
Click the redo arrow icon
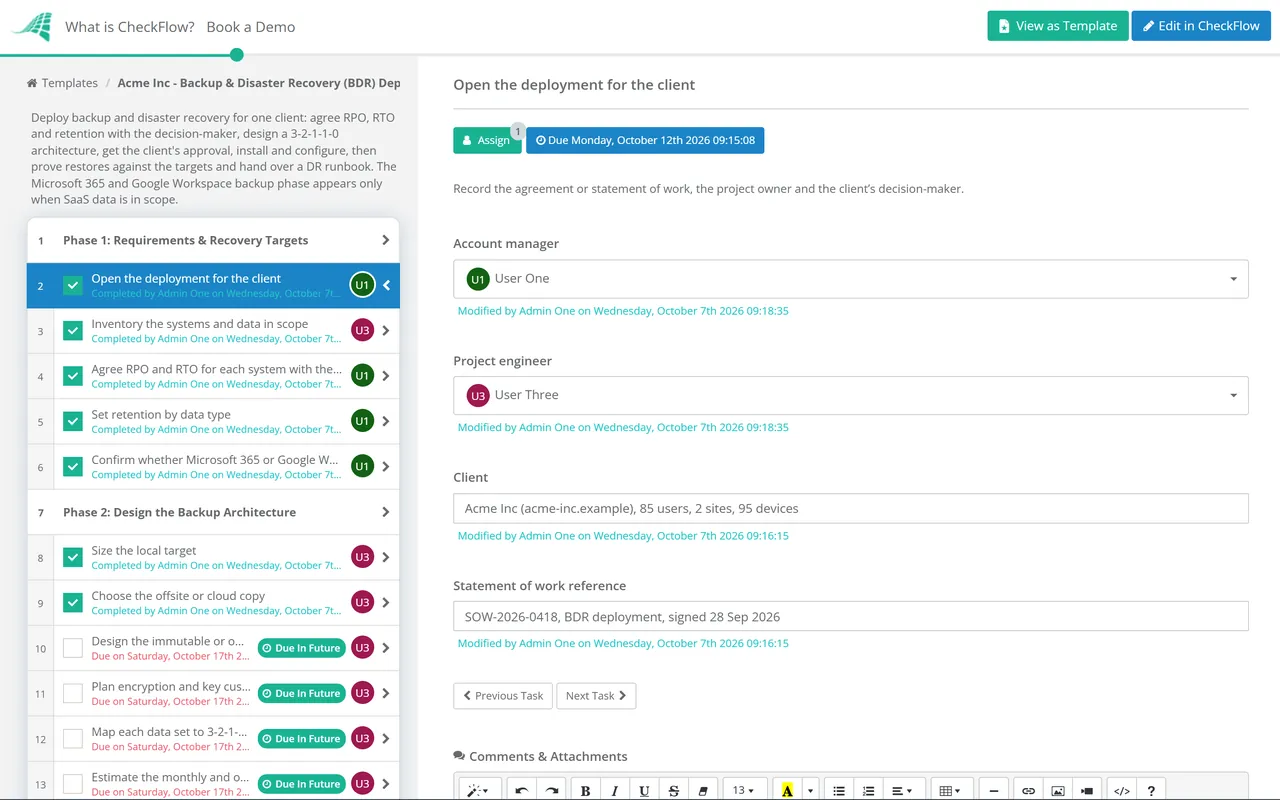(x=551, y=790)
